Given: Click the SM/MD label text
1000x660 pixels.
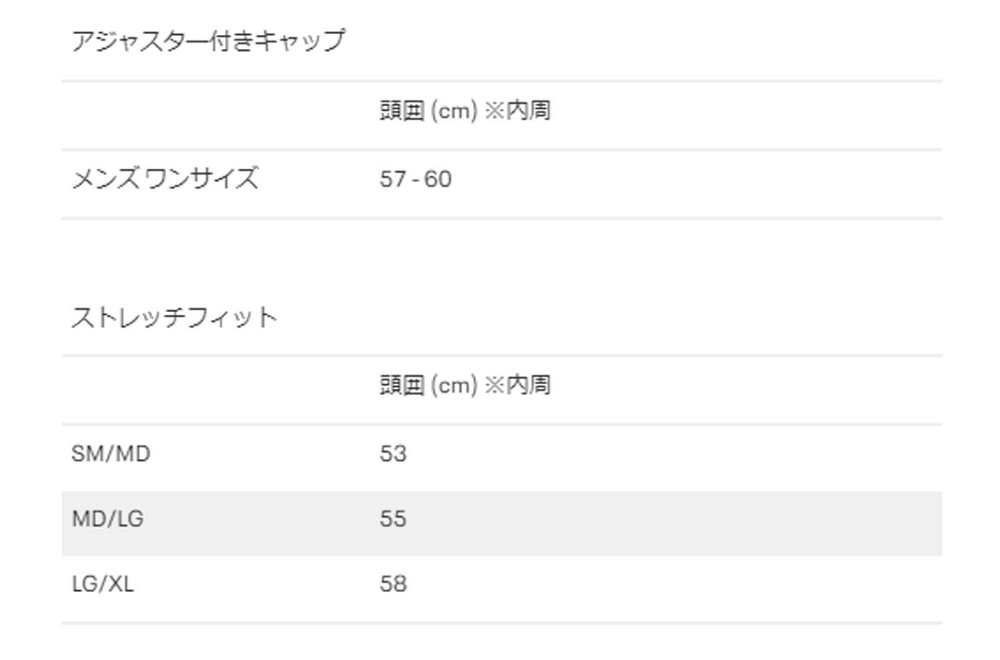Looking at the screenshot, I should [x=110, y=453].
